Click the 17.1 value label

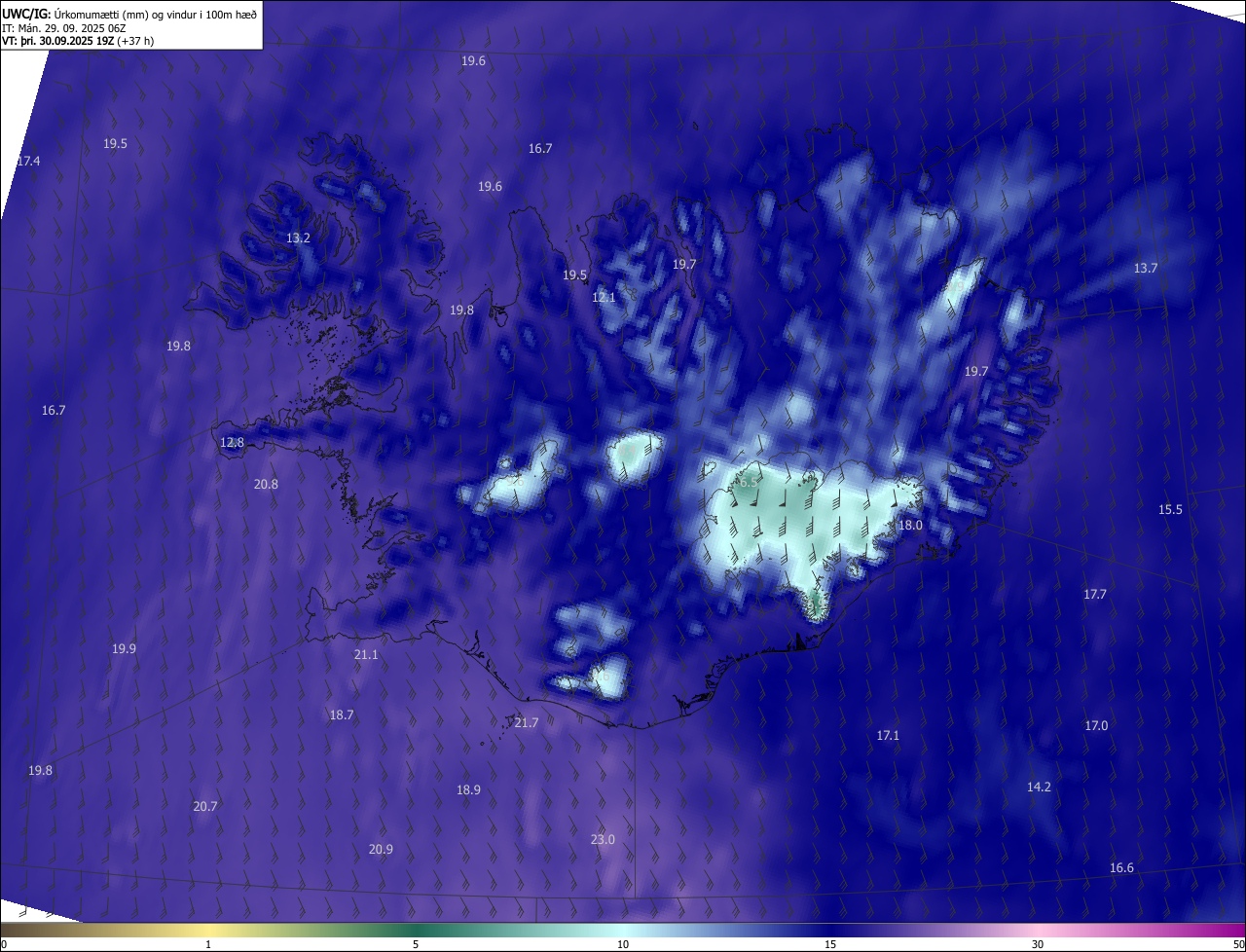coord(888,736)
